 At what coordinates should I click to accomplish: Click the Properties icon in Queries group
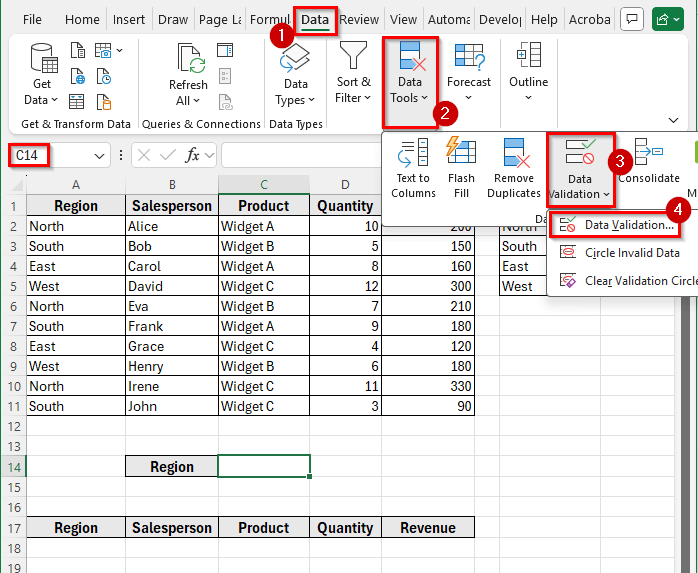click(225, 77)
